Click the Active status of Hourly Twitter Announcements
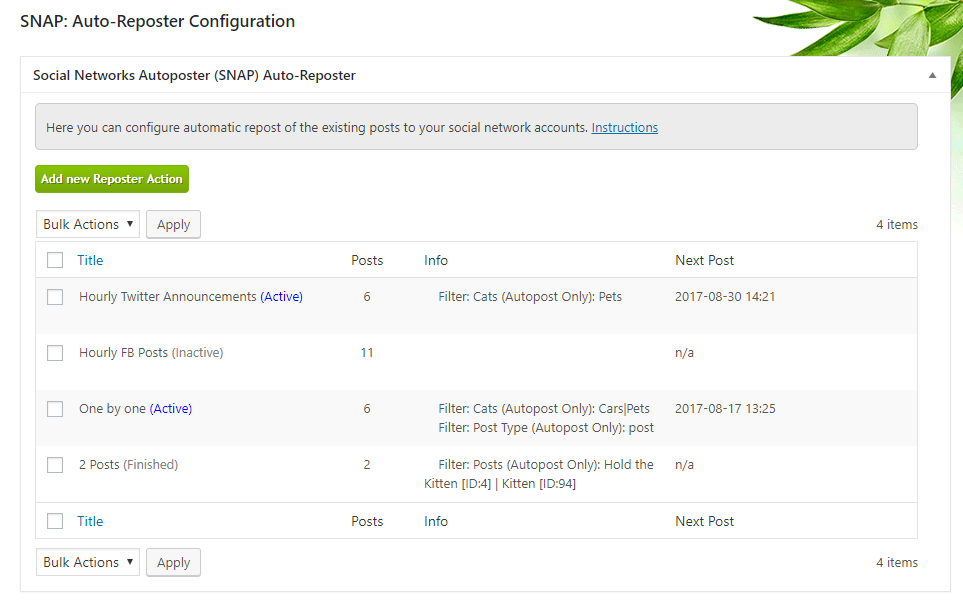963x611 pixels. pyautogui.click(x=281, y=297)
